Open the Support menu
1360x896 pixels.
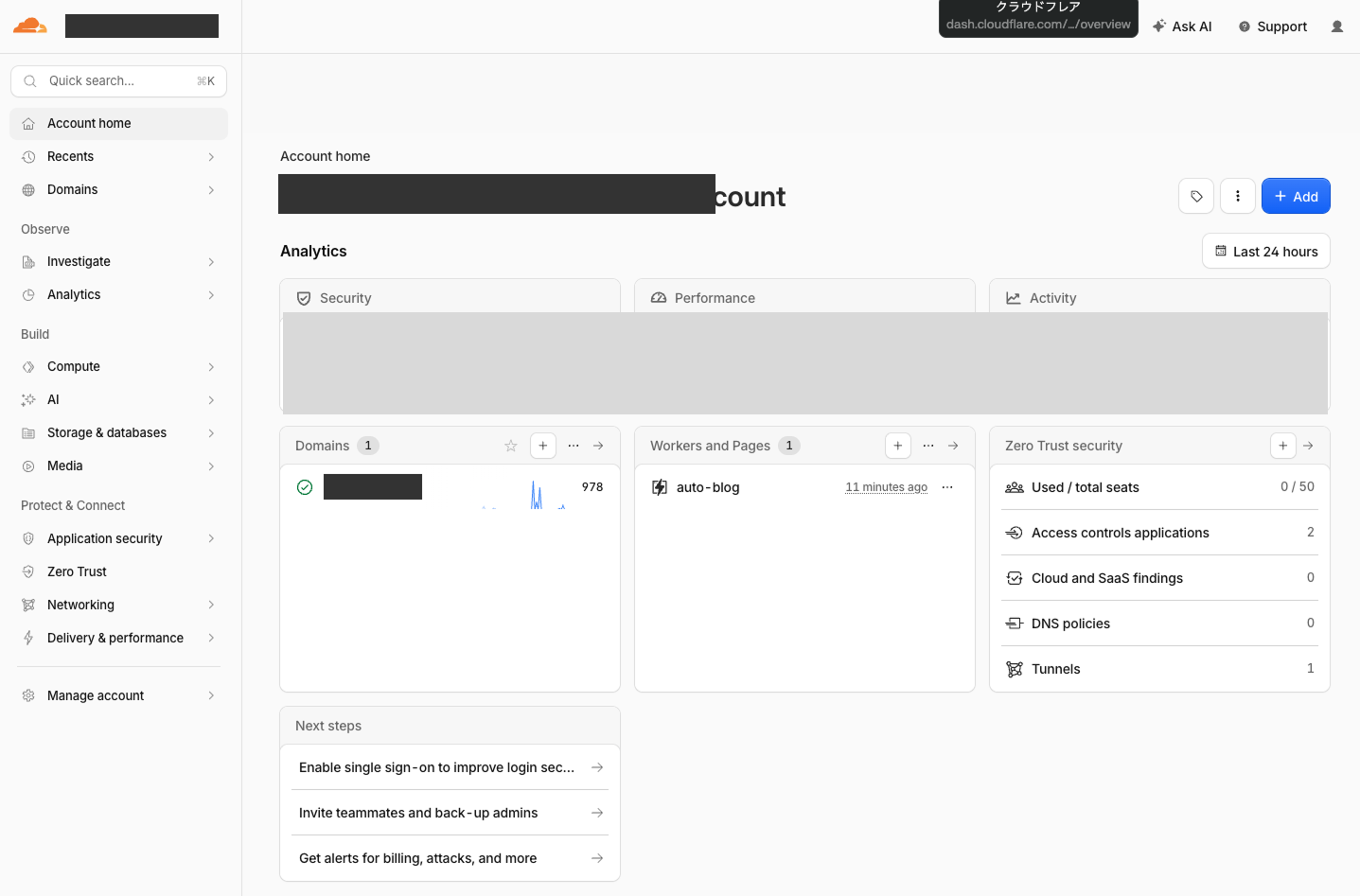coord(1273,26)
